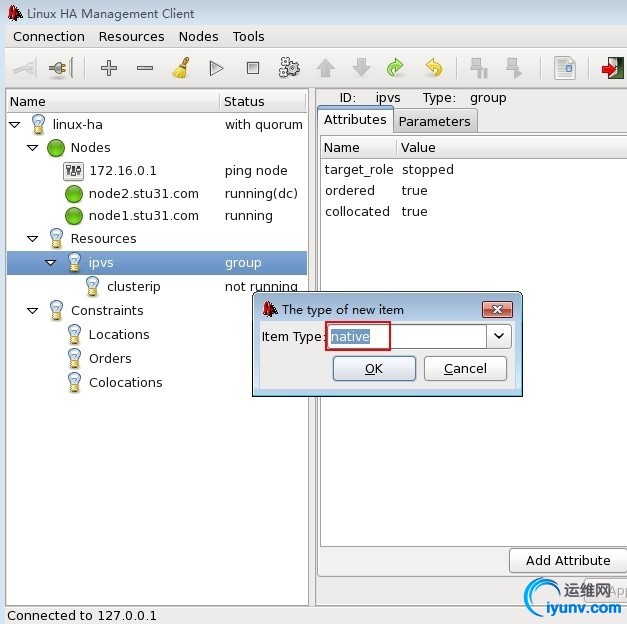This screenshot has width=627, height=624.
Task: Stop the resource with square icon
Action: pyautogui.click(x=253, y=68)
